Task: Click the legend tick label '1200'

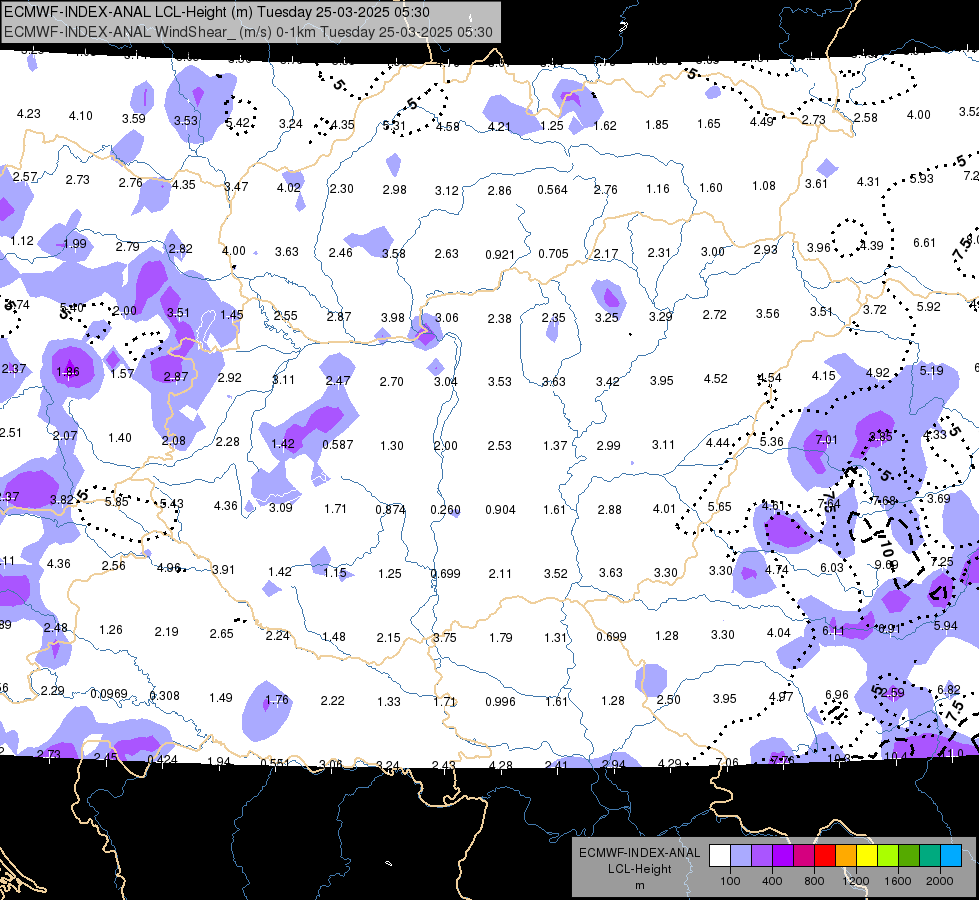Action: [855, 881]
